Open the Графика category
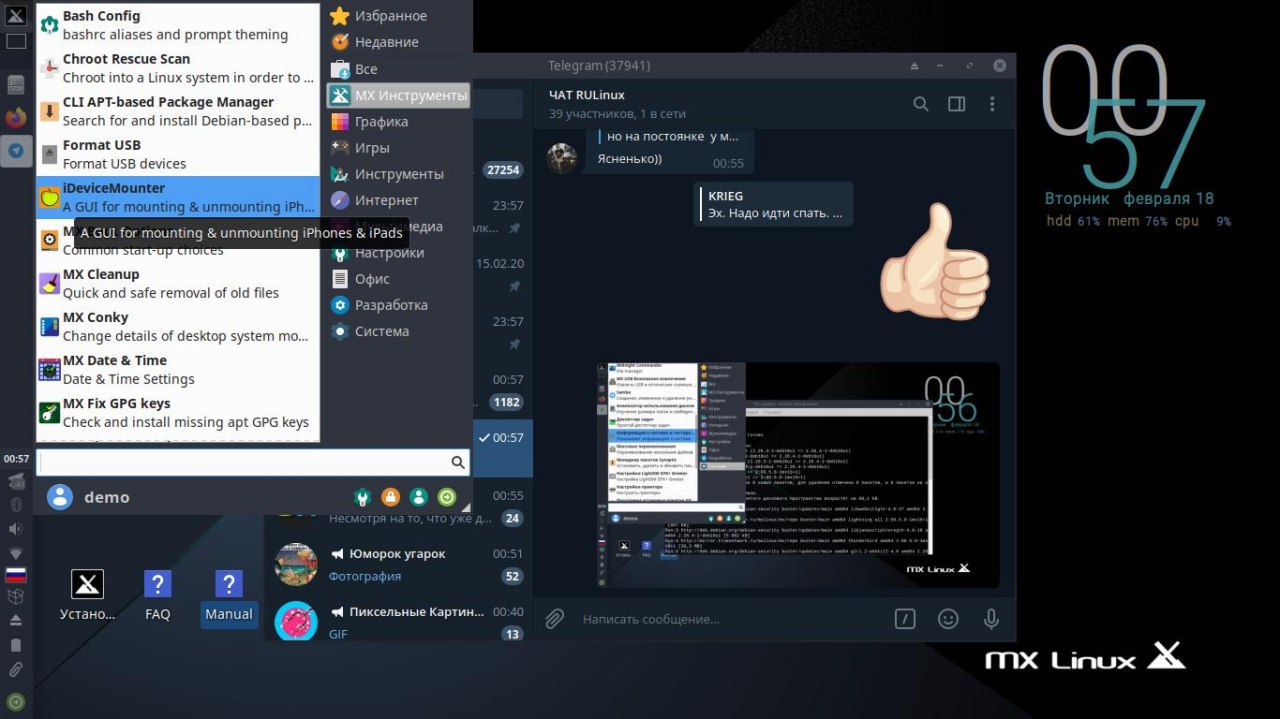 (x=398, y=121)
